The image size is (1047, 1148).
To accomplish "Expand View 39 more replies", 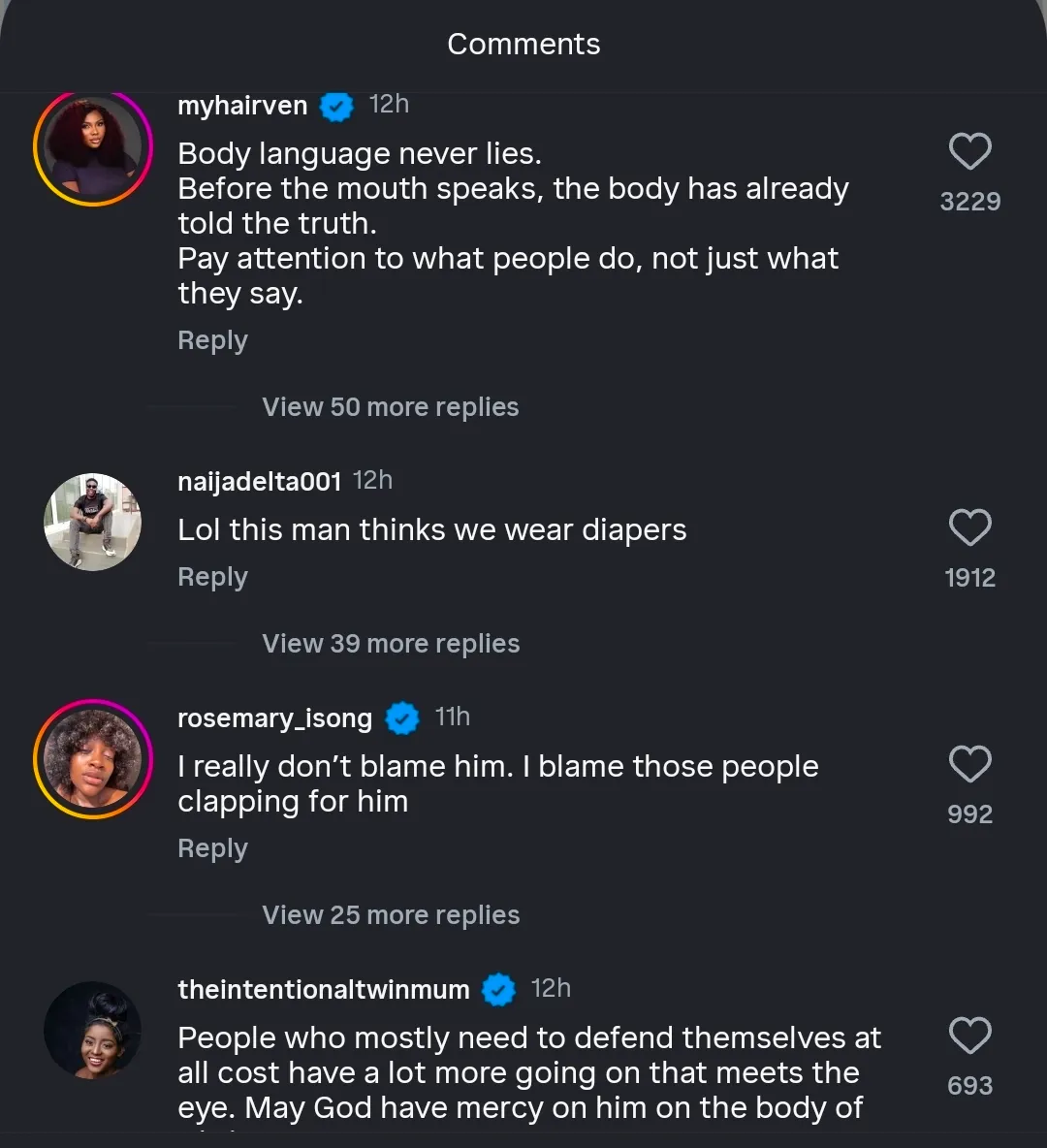I will pyautogui.click(x=391, y=644).
